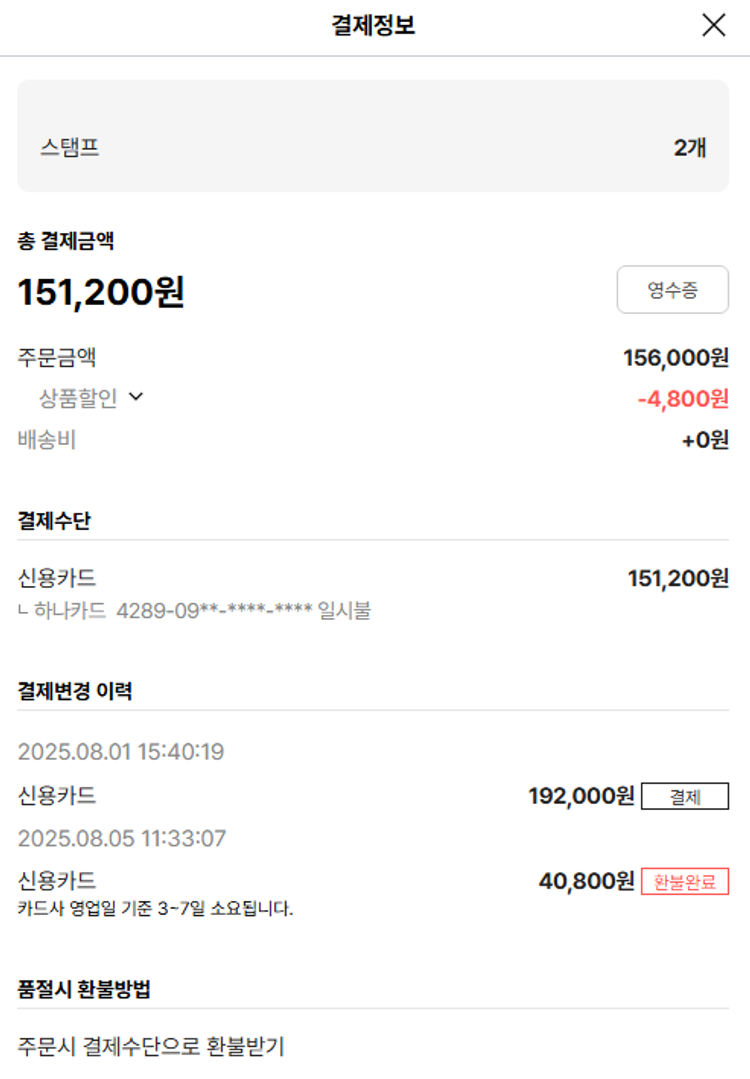Expand the 상품할인 chevron arrow

pyautogui.click(x=136, y=397)
